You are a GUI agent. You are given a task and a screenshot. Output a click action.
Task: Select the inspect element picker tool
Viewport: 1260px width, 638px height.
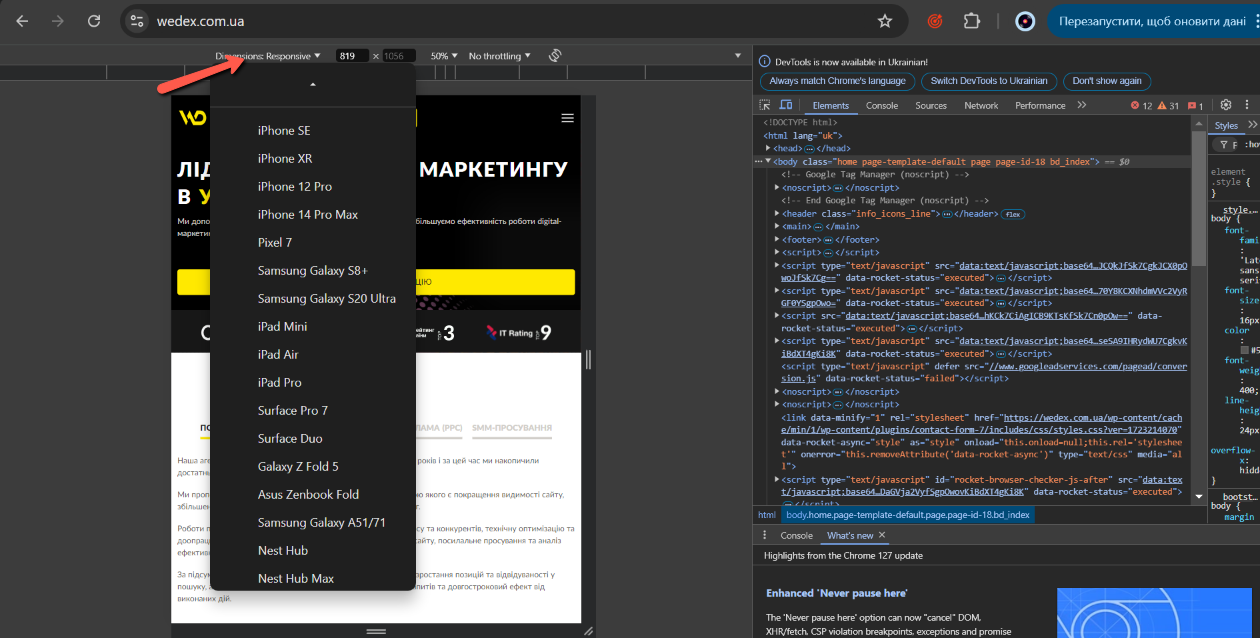coord(765,105)
